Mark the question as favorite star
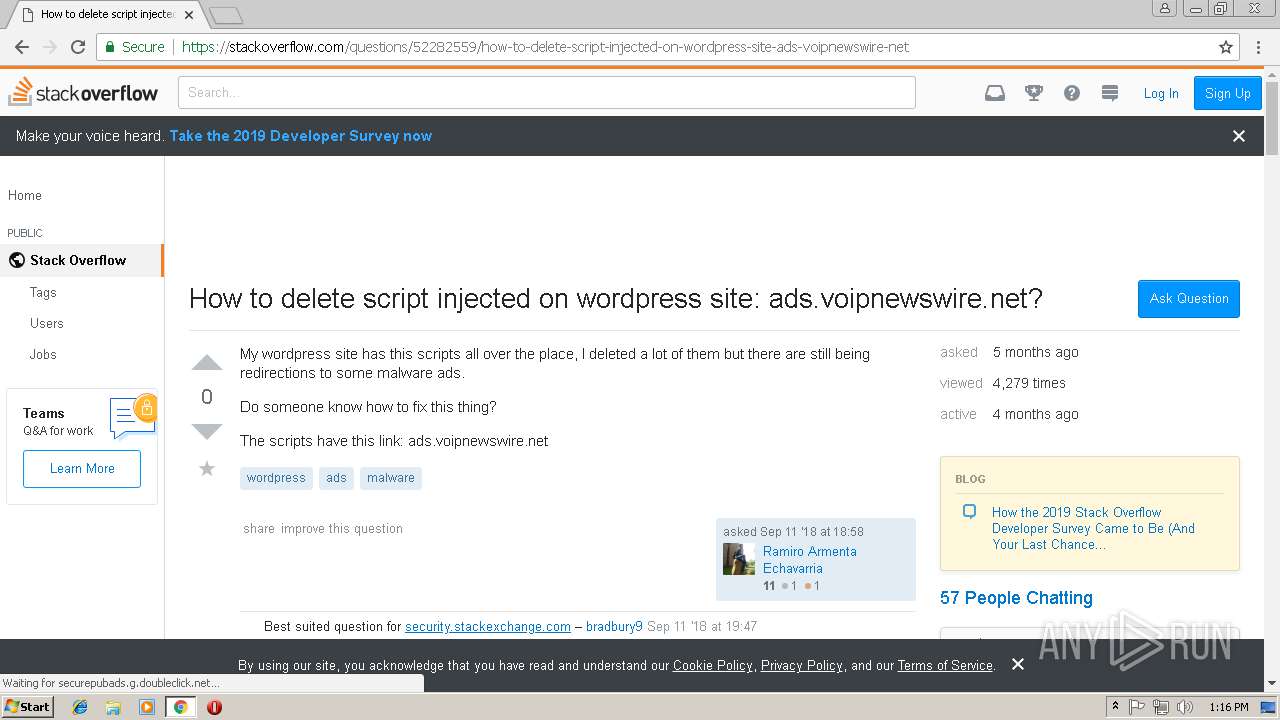Screen dimensions: 1280x720 (x=207, y=468)
